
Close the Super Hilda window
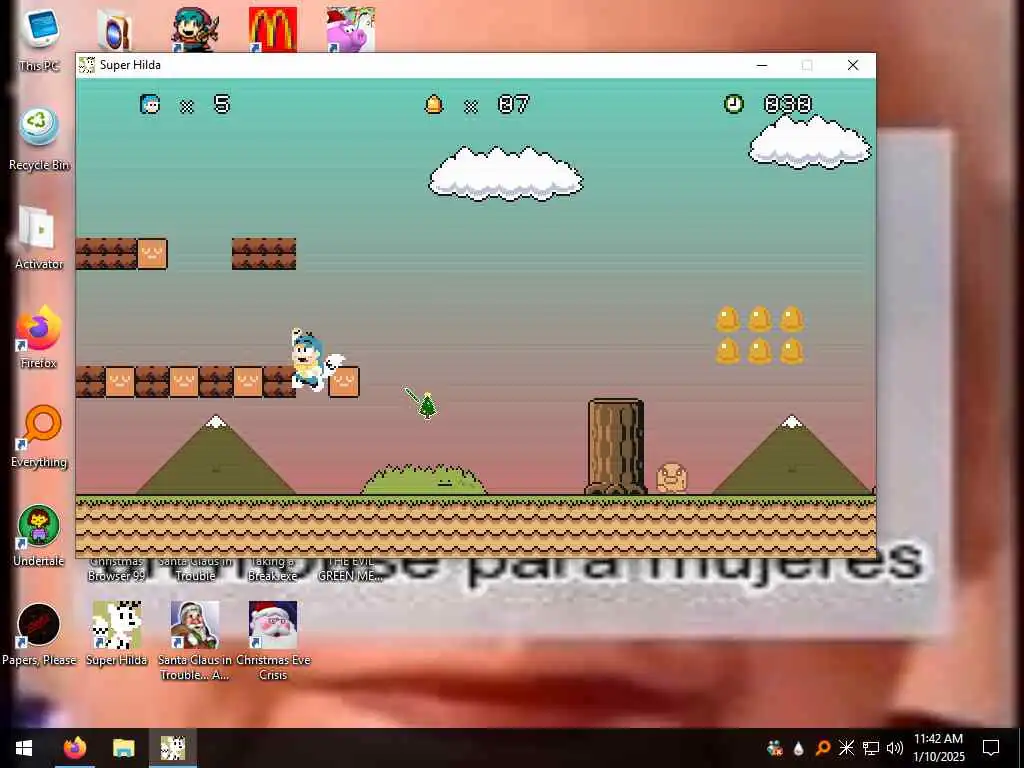[x=853, y=65]
